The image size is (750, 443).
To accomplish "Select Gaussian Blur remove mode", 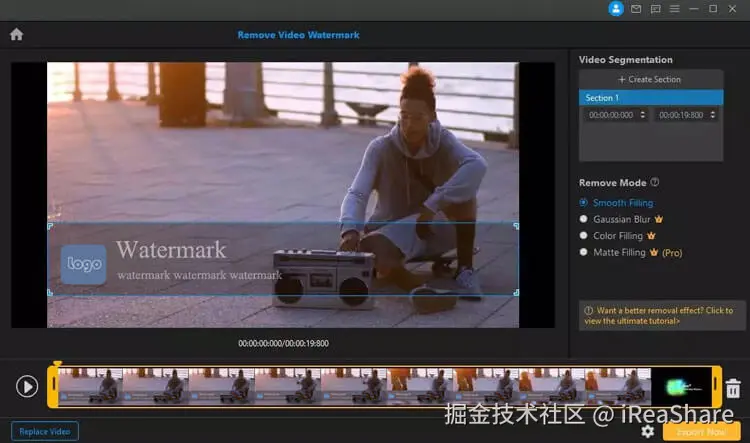I will 615,219.
